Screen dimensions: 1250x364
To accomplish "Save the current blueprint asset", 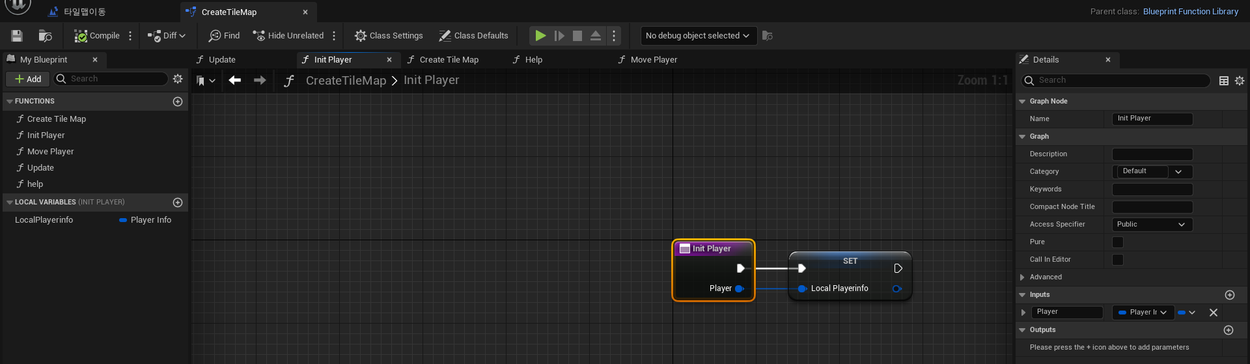I will pyautogui.click(x=17, y=36).
